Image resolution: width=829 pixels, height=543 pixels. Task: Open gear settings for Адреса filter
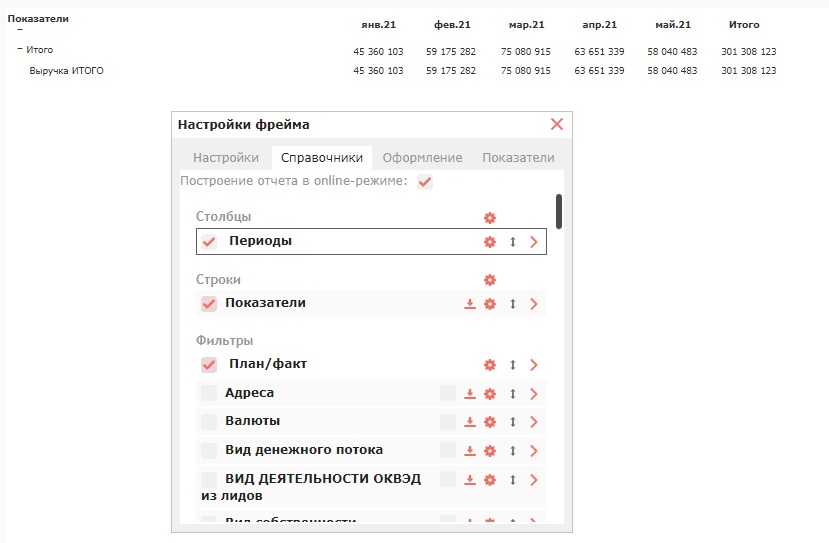coord(490,394)
